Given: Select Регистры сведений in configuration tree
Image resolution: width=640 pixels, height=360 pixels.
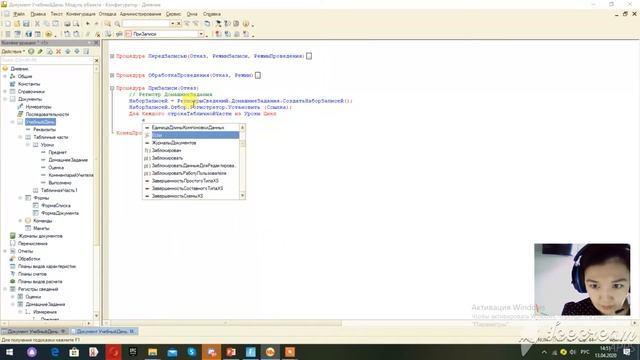Looking at the screenshot, I should 38,289.
